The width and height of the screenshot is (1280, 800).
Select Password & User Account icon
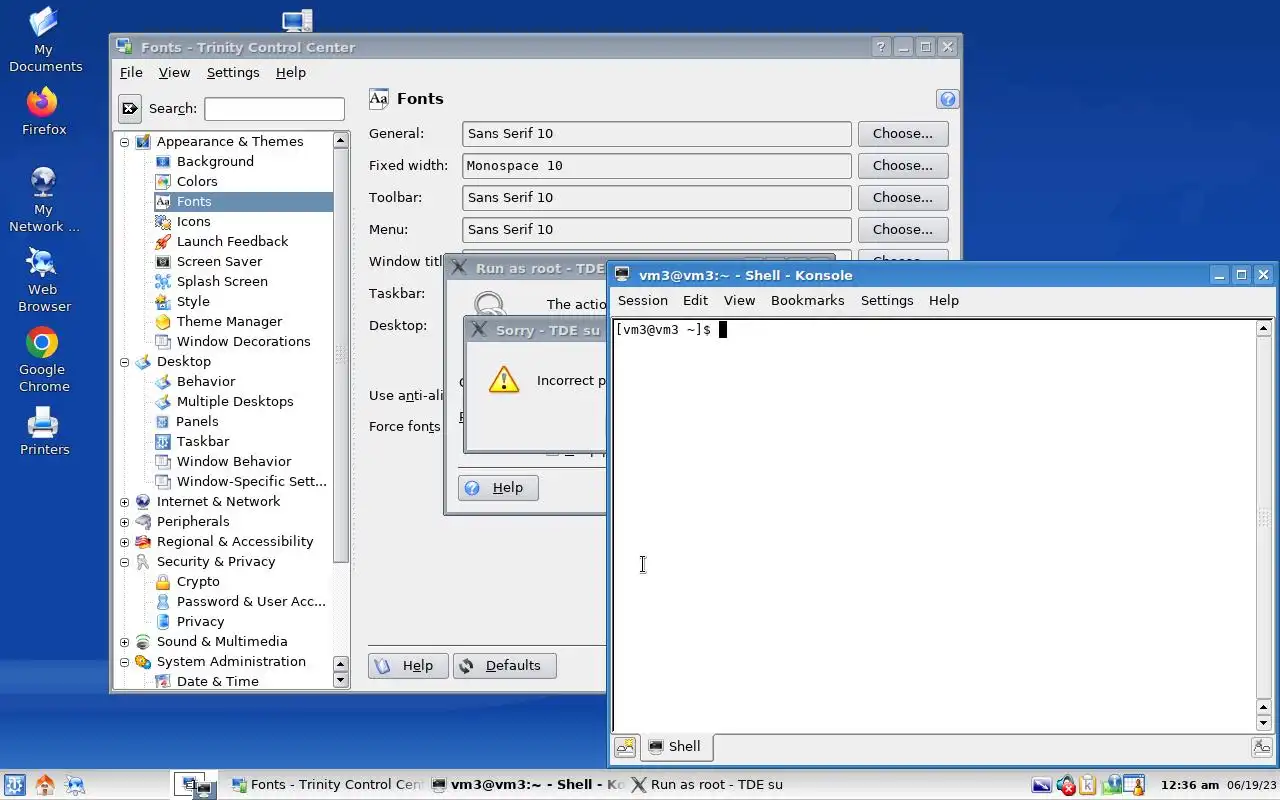pos(163,601)
